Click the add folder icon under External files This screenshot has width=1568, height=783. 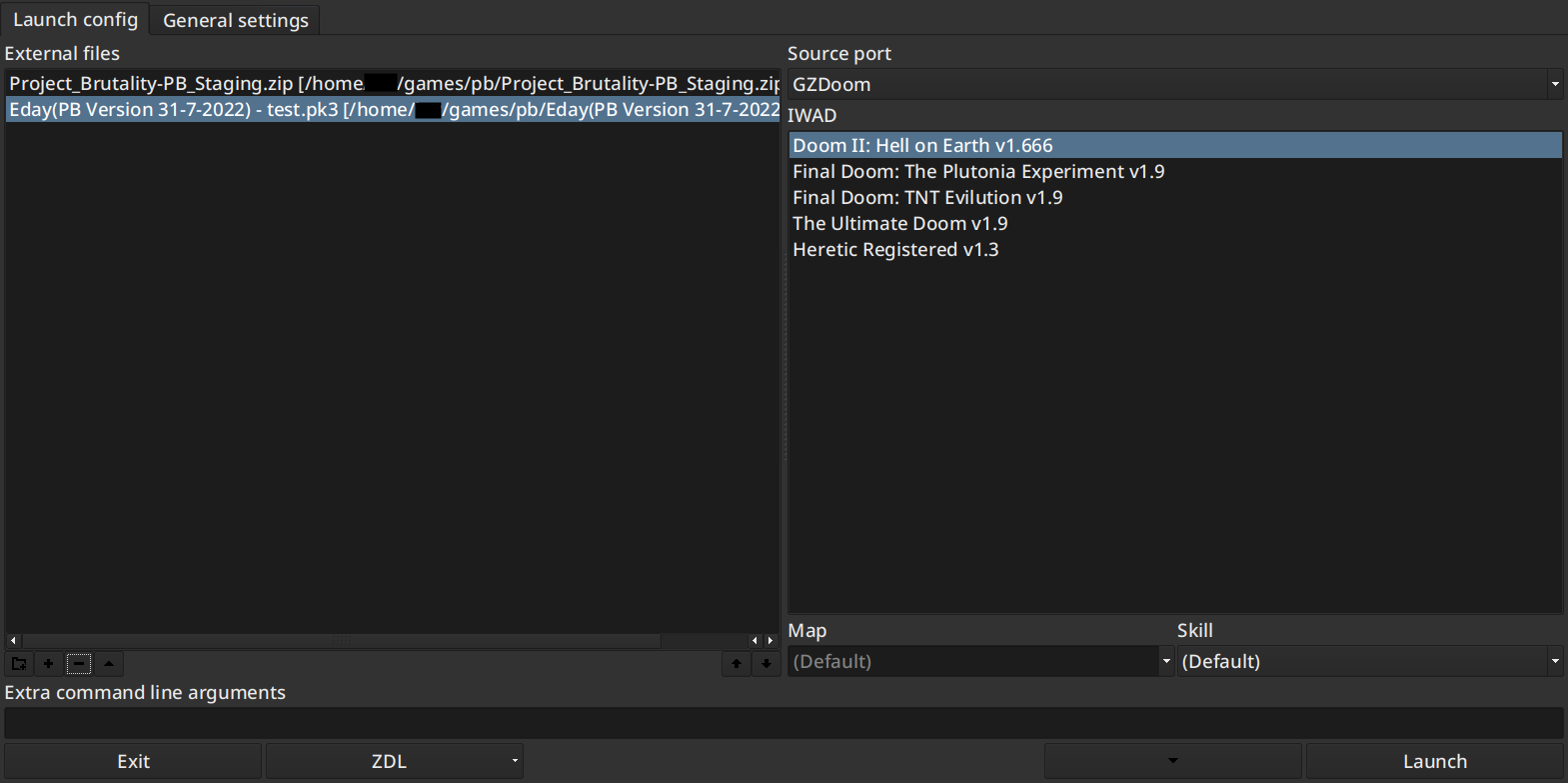click(x=19, y=663)
